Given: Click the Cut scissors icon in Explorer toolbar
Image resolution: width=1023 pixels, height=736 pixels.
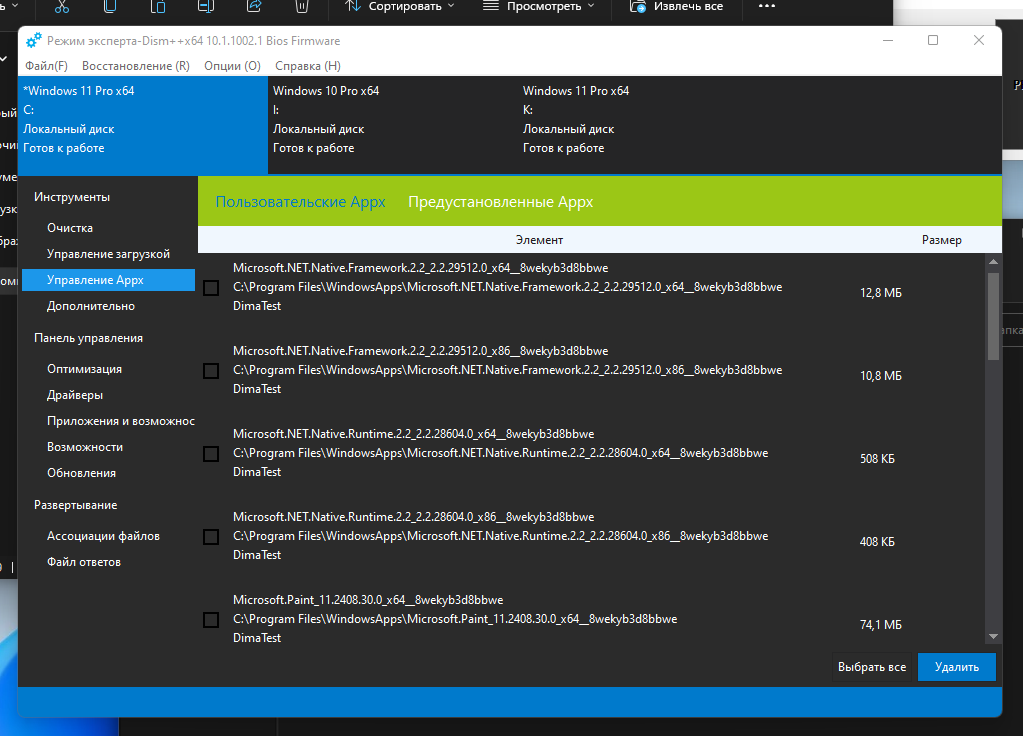Looking at the screenshot, I should (x=62, y=7).
